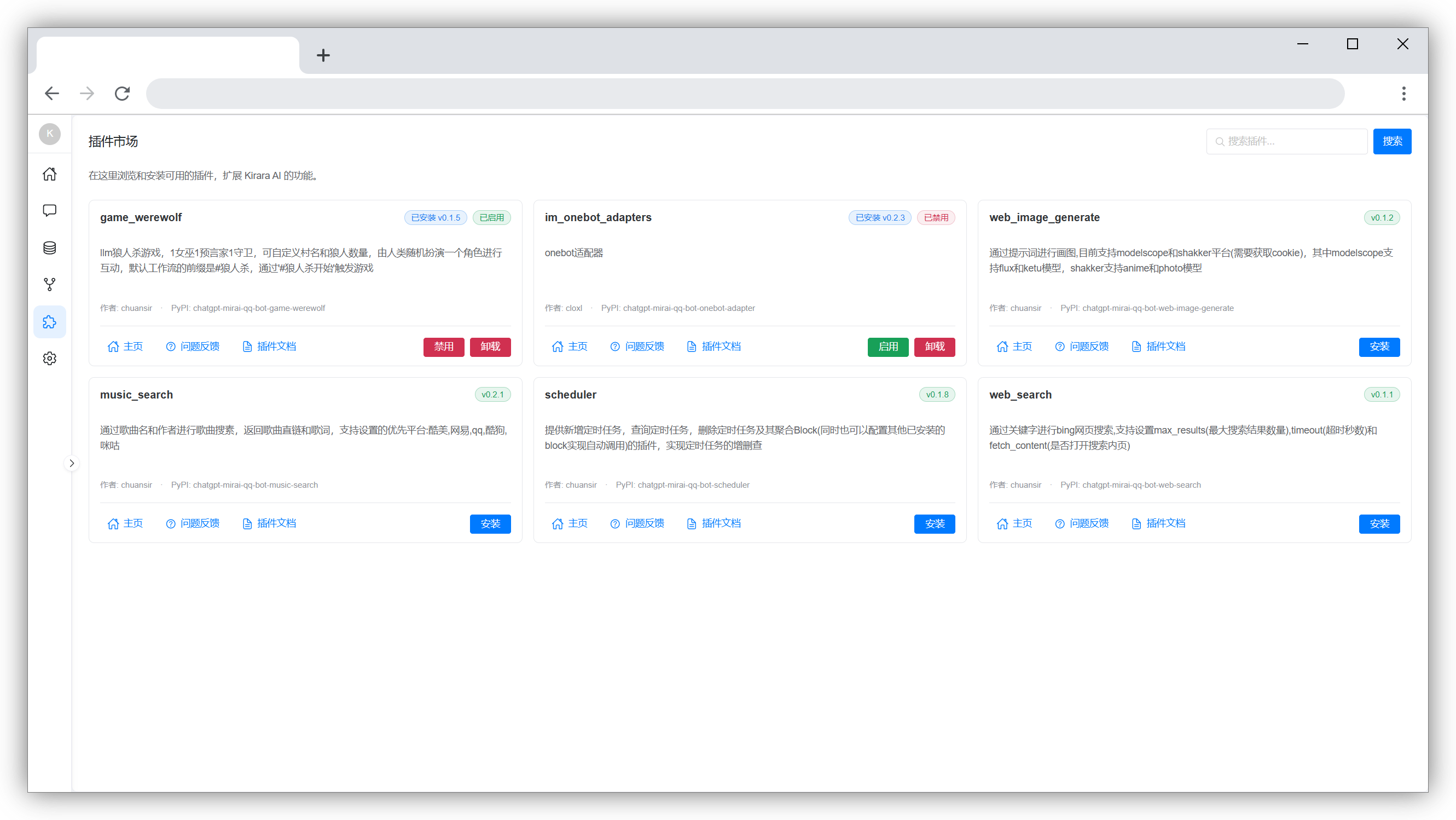Open the chat bubble sidebar icon
The width and height of the screenshot is (1456, 820).
(x=50, y=211)
